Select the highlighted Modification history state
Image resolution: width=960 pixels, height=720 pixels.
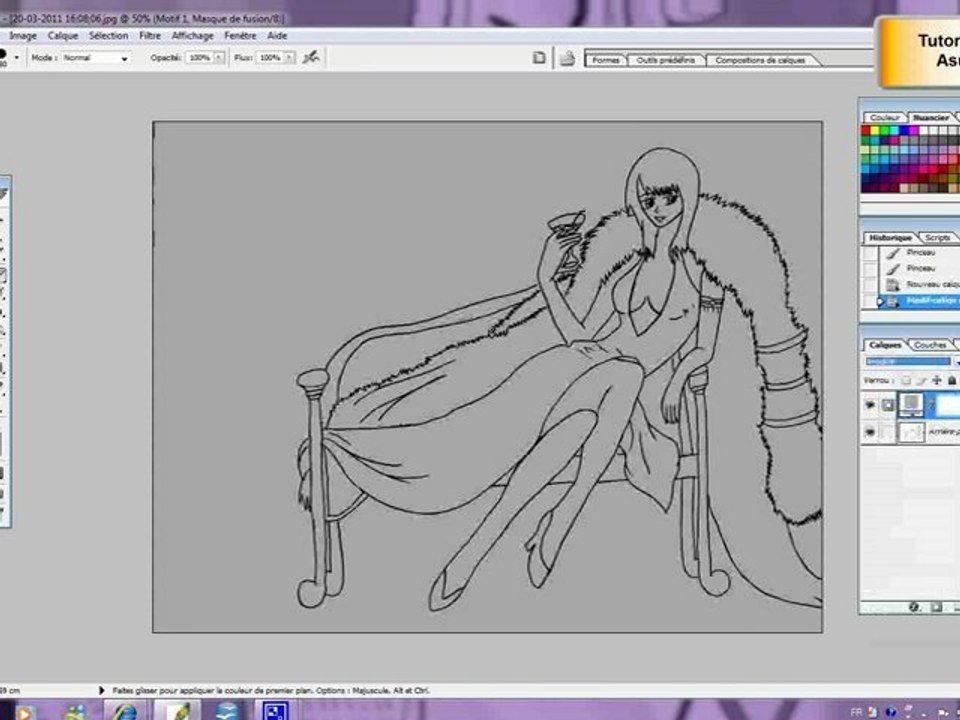pos(919,301)
